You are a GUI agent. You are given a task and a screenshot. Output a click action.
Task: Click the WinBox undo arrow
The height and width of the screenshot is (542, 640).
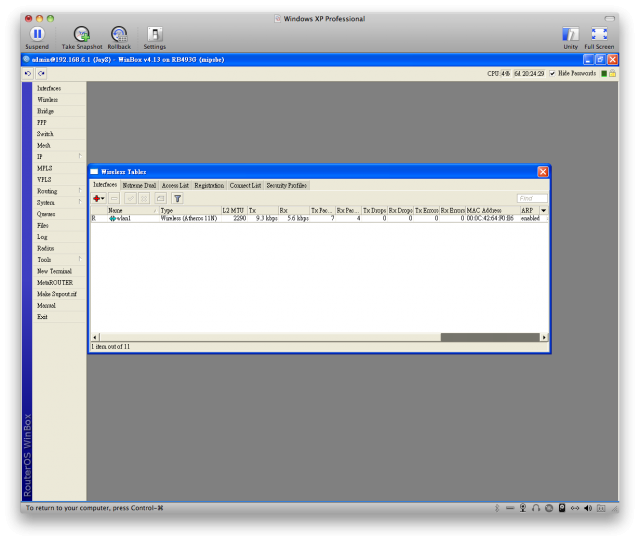28,73
